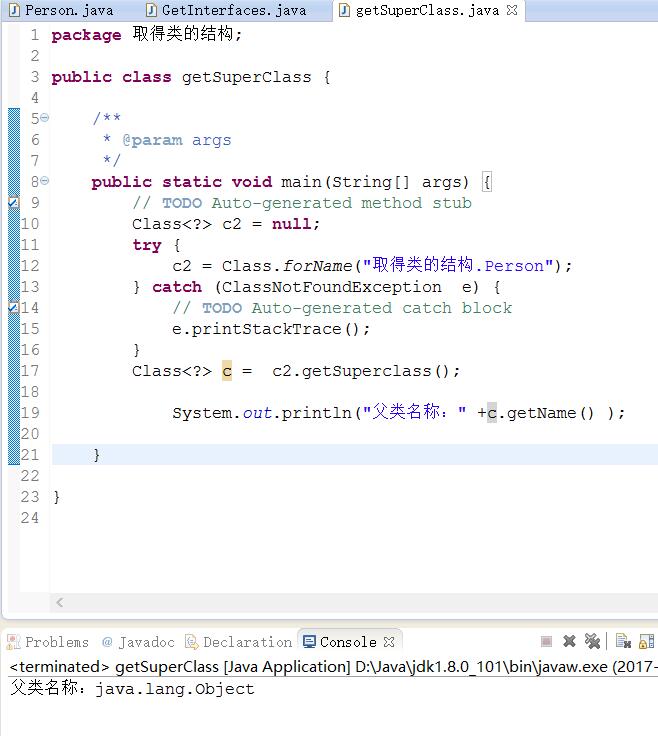This screenshot has height=736, width=658.
Task: Click the 'package' keyword on line 1
Action: pyautogui.click(x=86, y=35)
